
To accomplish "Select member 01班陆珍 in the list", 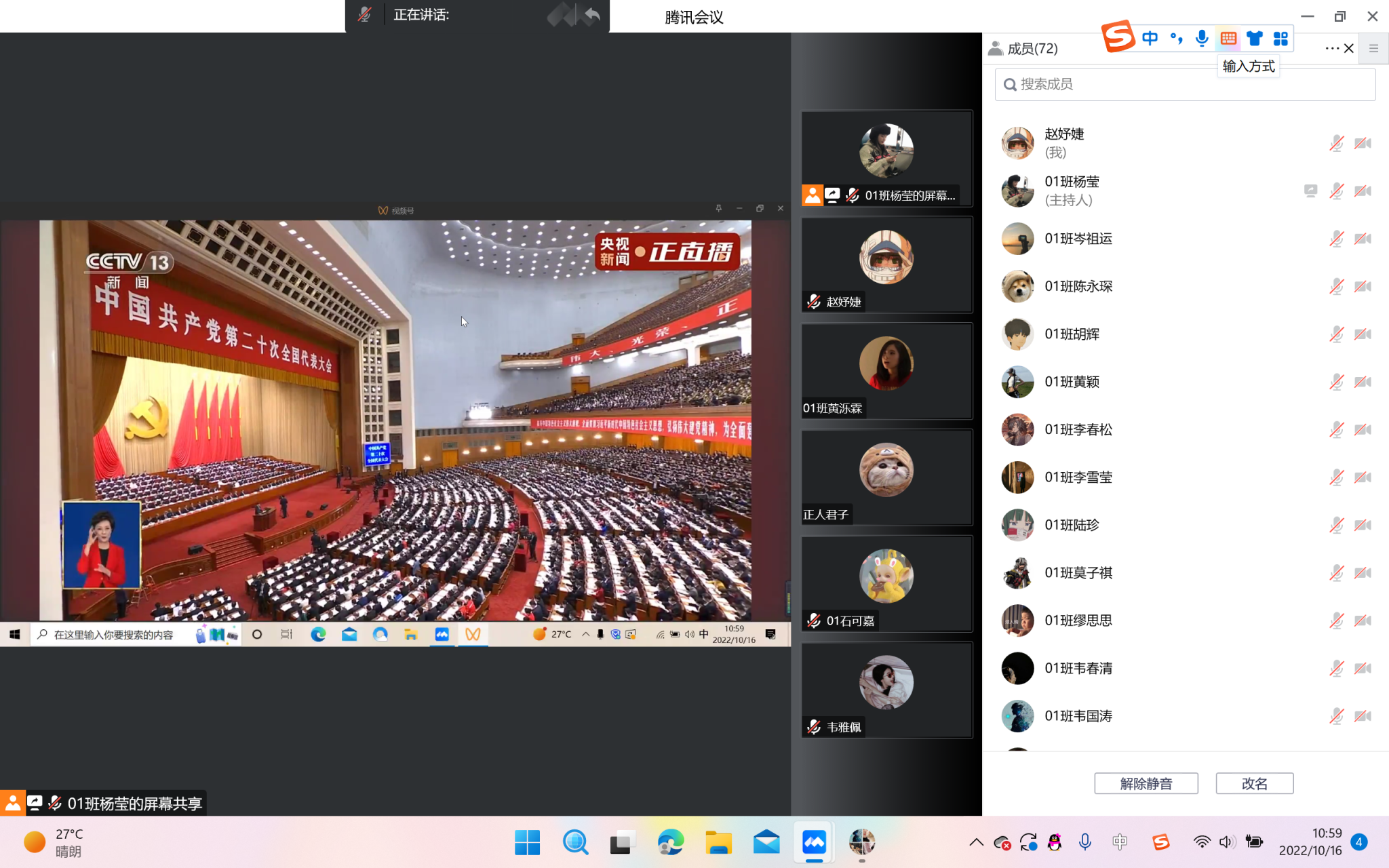I will coord(1185,525).
